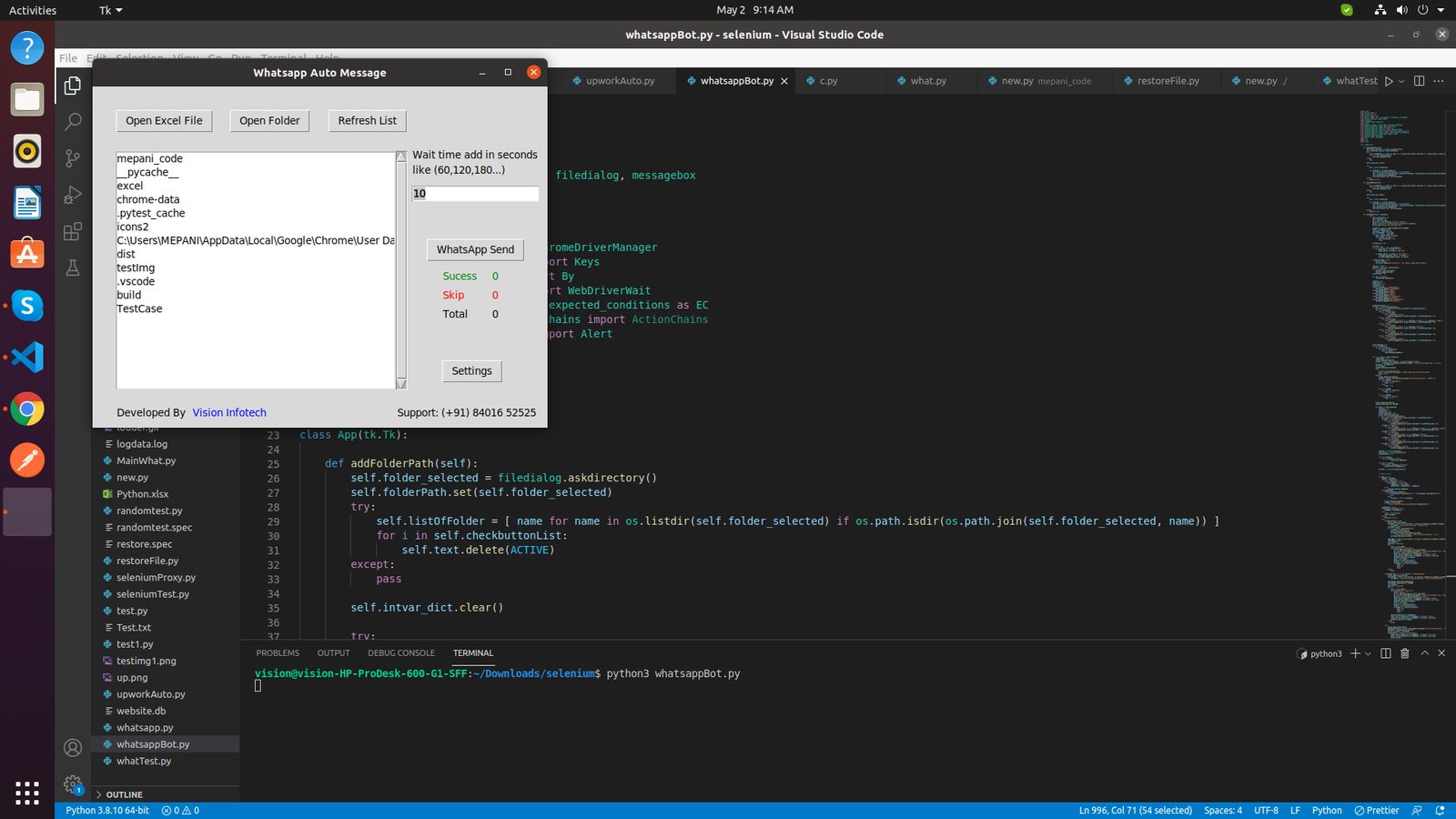Viewport: 1456px width, 819px height.
Task: Open the File menu in VS Code
Action: click(x=68, y=58)
